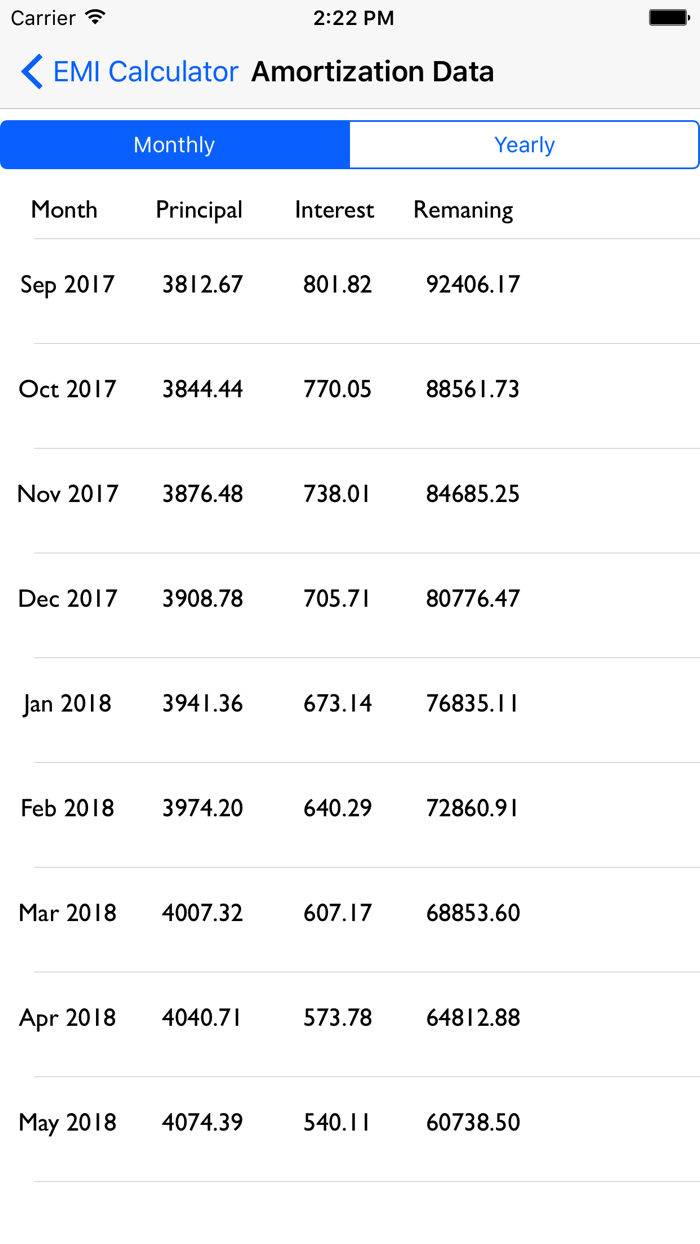Tap the May 2018 entry
This screenshot has height=1244, width=700.
pyautogui.click(x=350, y=1122)
